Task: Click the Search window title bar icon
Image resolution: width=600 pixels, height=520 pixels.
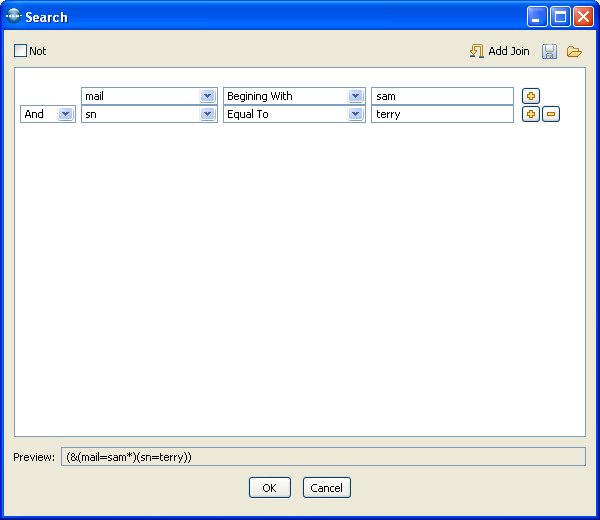Action: pos(13,17)
